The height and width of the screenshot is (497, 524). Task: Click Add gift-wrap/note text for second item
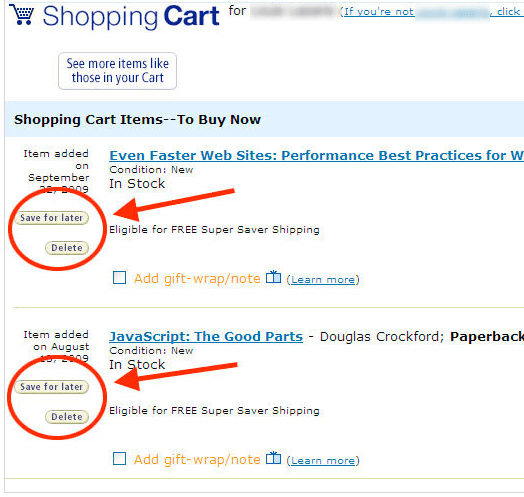197,460
